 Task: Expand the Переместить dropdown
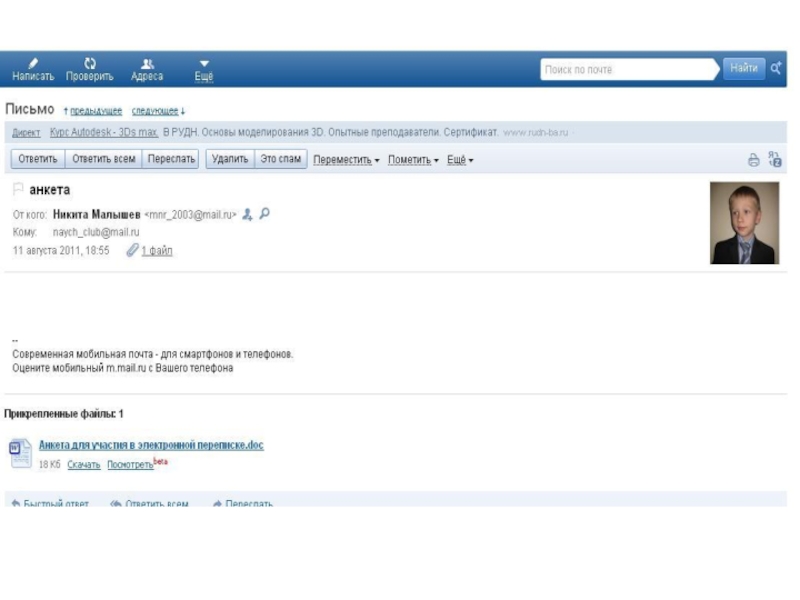(x=346, y=160)
